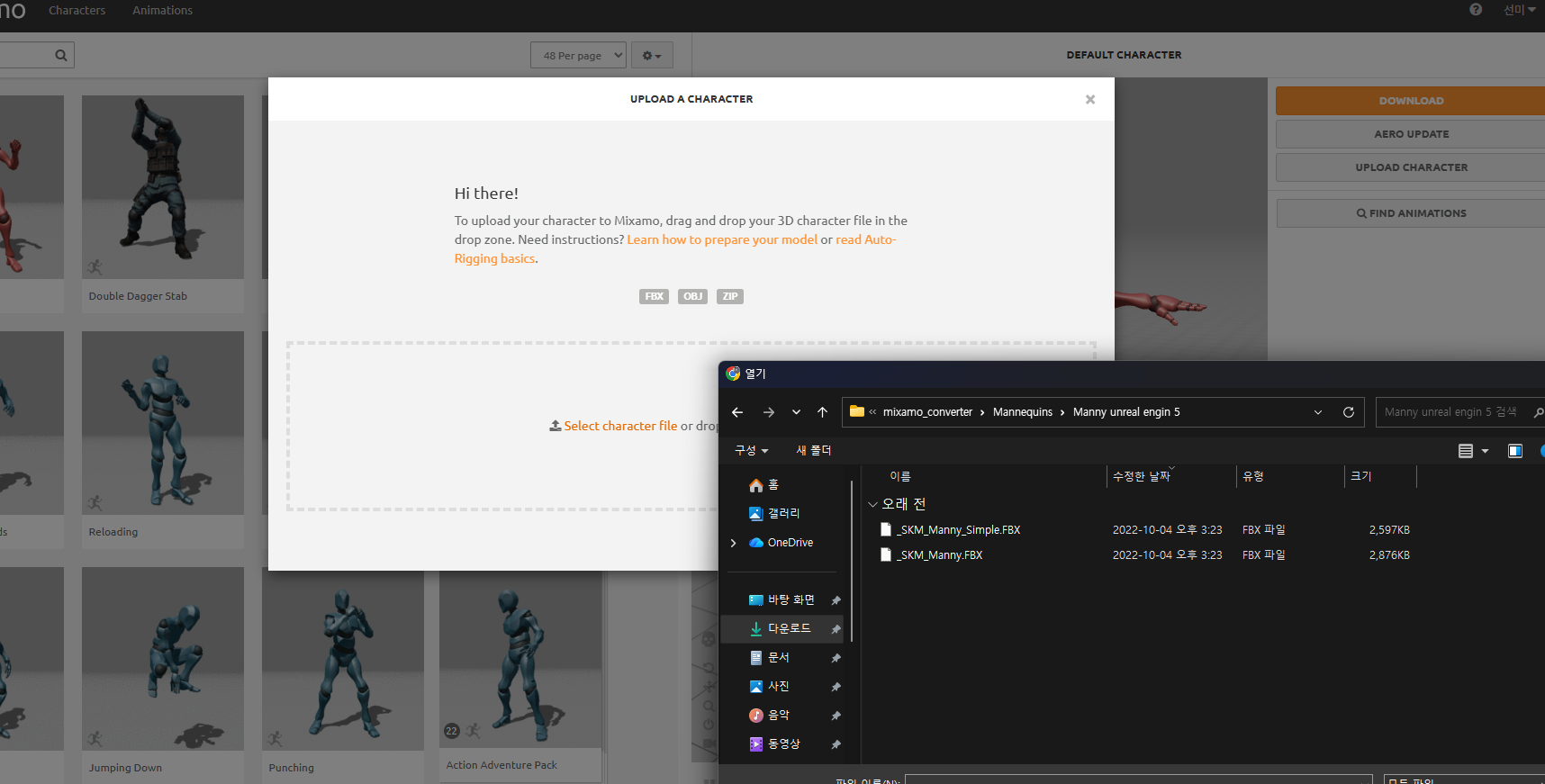Image resolution: width=1545 pixels, height=784 pixels.
Task: Click Mannequins in the address path
Action: click(x=1023, y=412)
